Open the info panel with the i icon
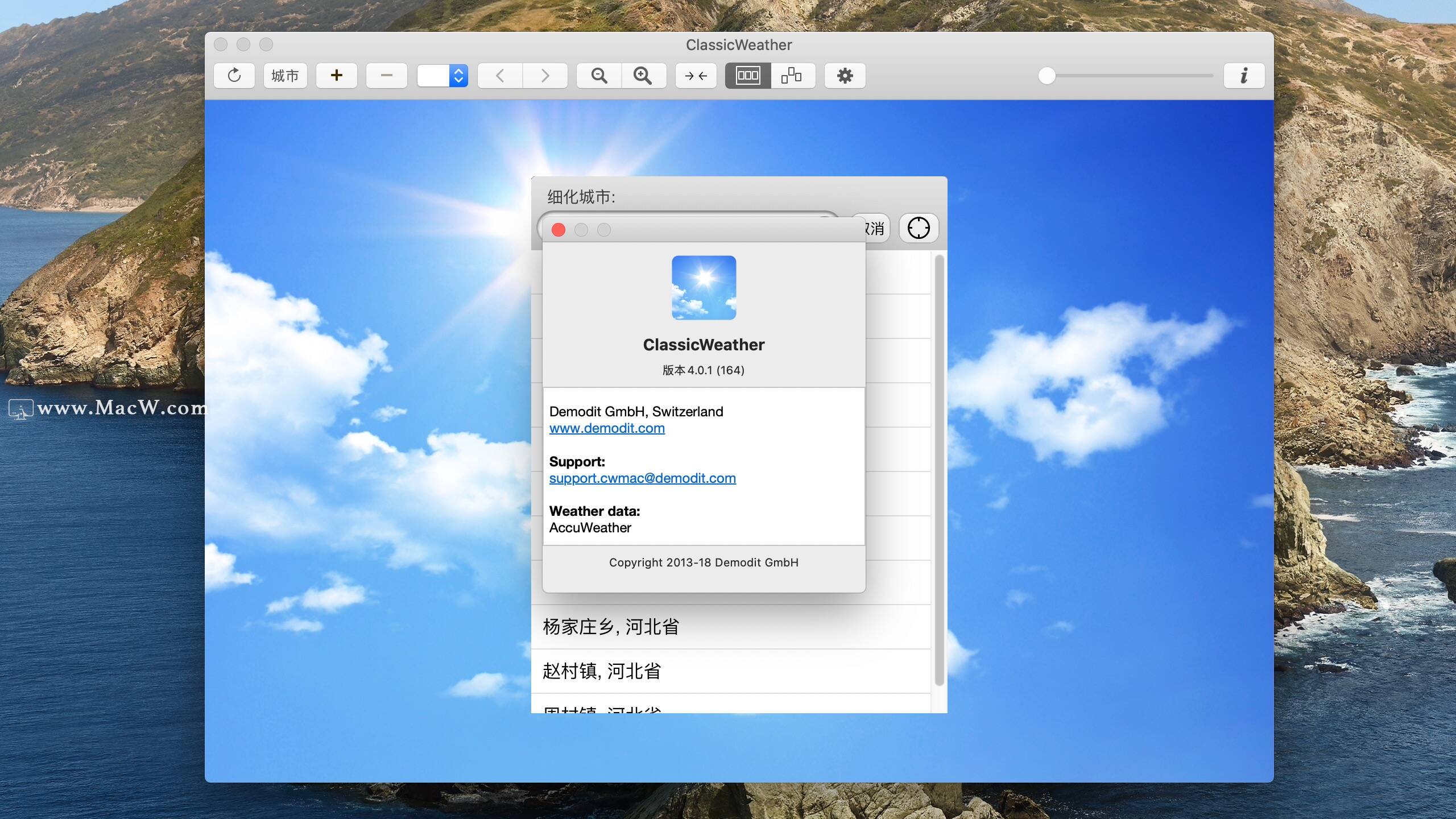 1244,76
